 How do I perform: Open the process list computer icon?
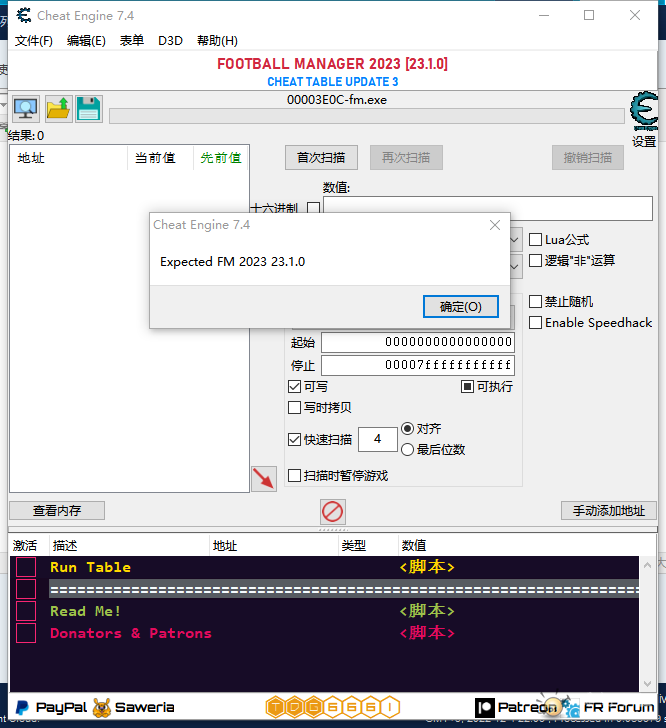click(26, 109)
